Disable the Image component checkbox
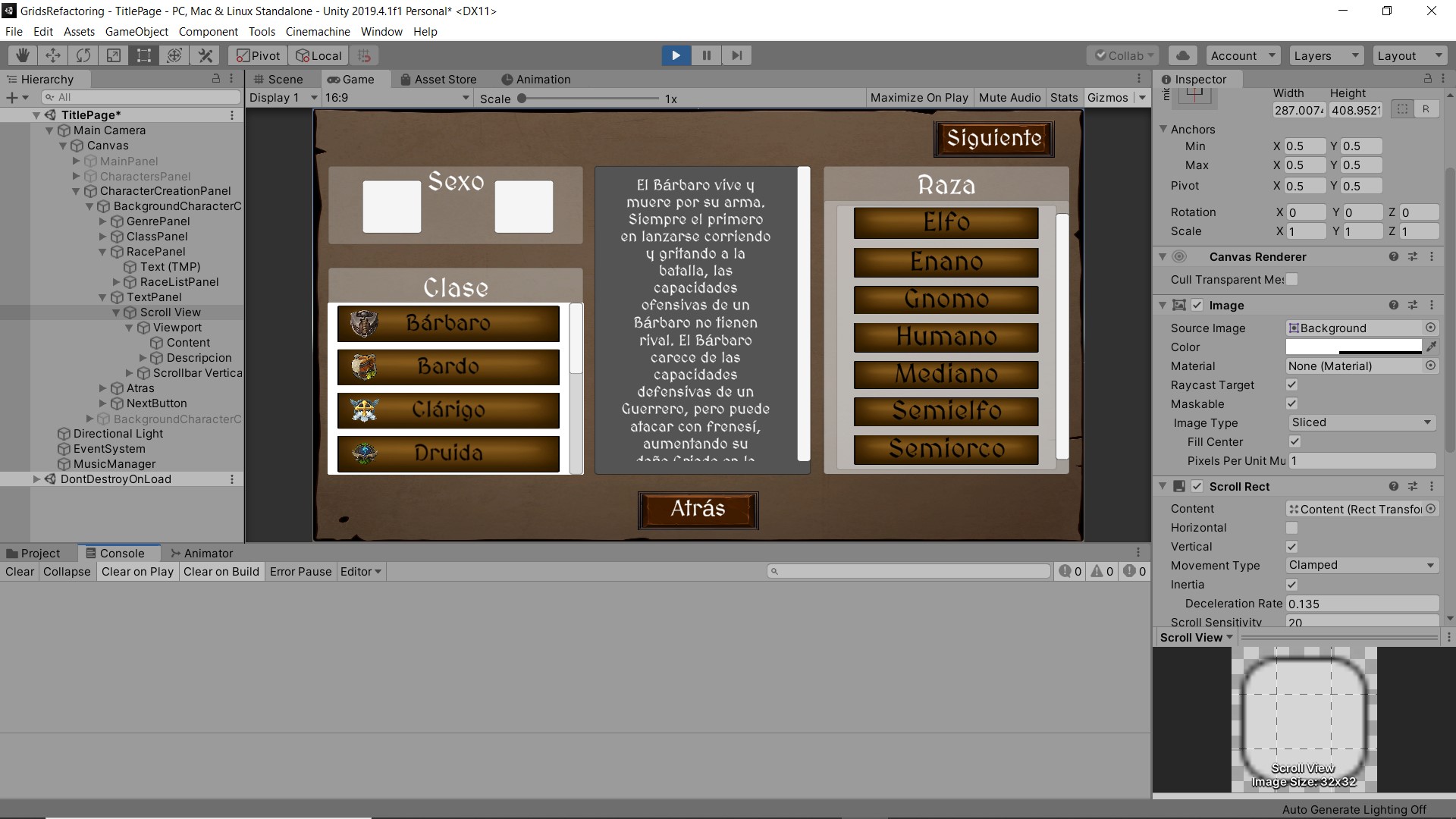The height and width of the screenshot is (819, 1456). coord(1197,305)
